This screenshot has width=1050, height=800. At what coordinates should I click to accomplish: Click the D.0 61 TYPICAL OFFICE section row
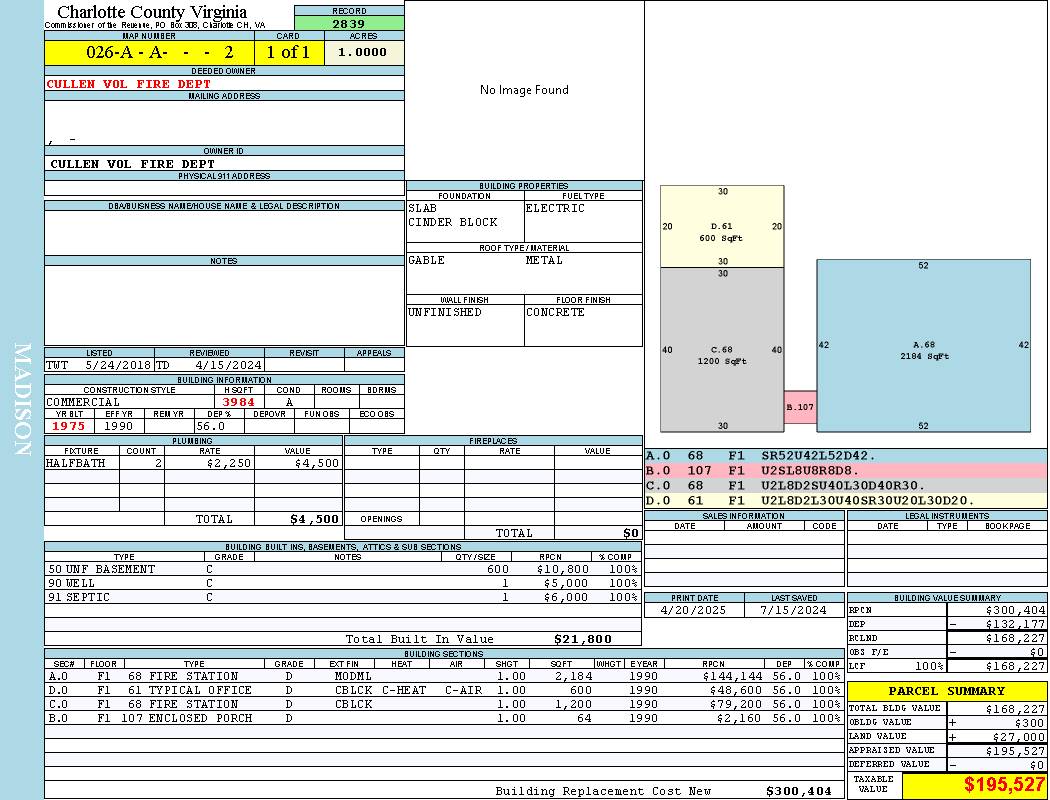point(444,690)
